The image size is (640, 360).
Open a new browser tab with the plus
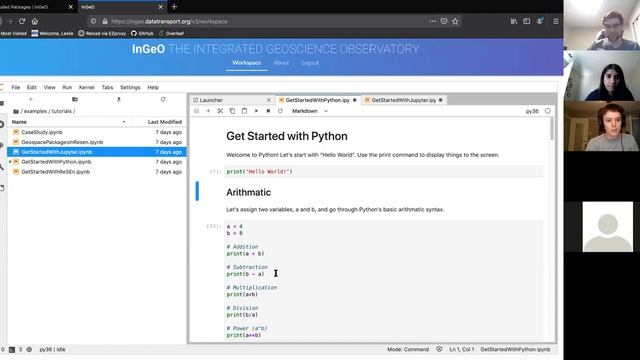click(x=174, y=7)
